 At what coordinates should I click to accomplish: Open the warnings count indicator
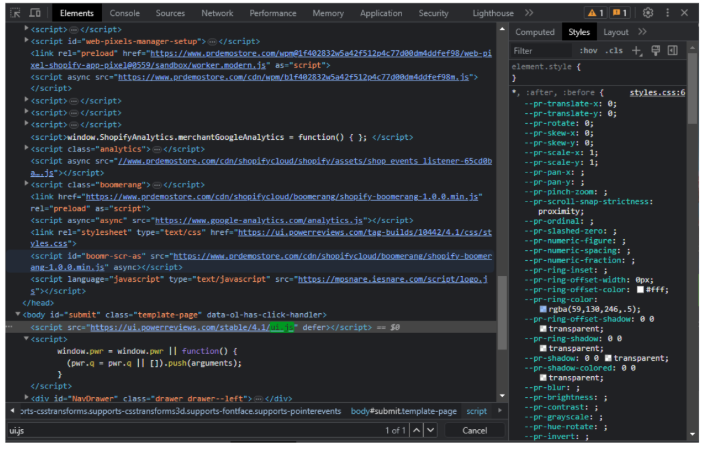(596, 13)
